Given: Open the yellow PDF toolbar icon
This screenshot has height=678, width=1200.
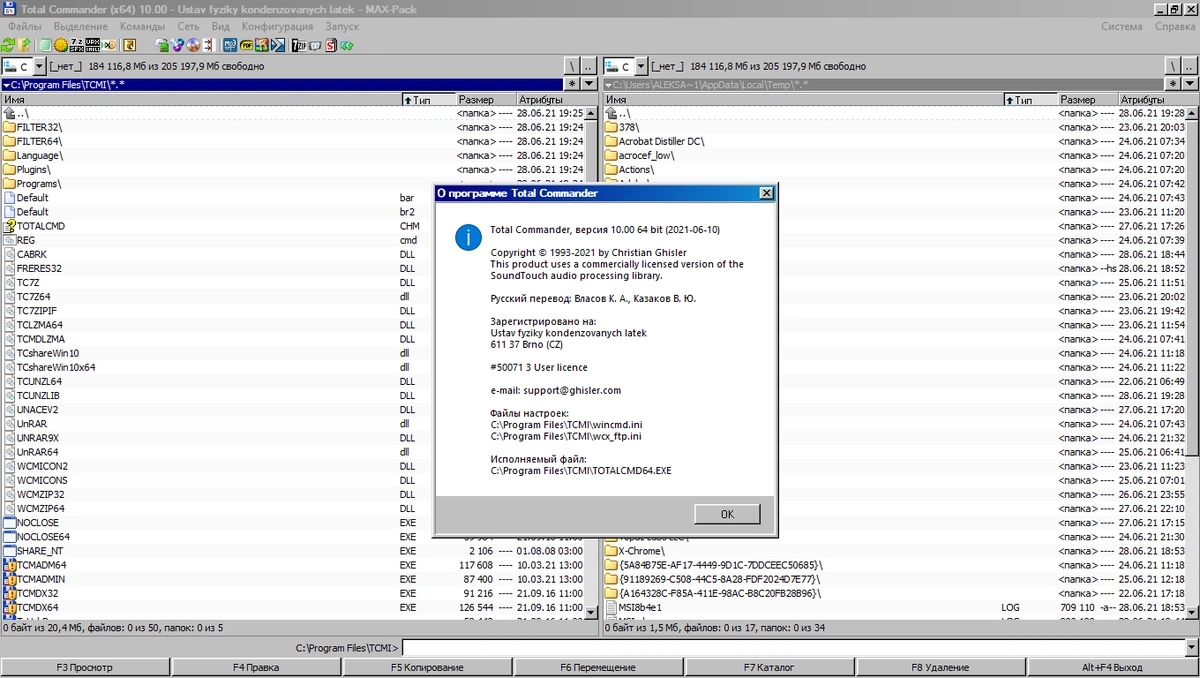Looking at the screenshot, I should click(246, 45).
